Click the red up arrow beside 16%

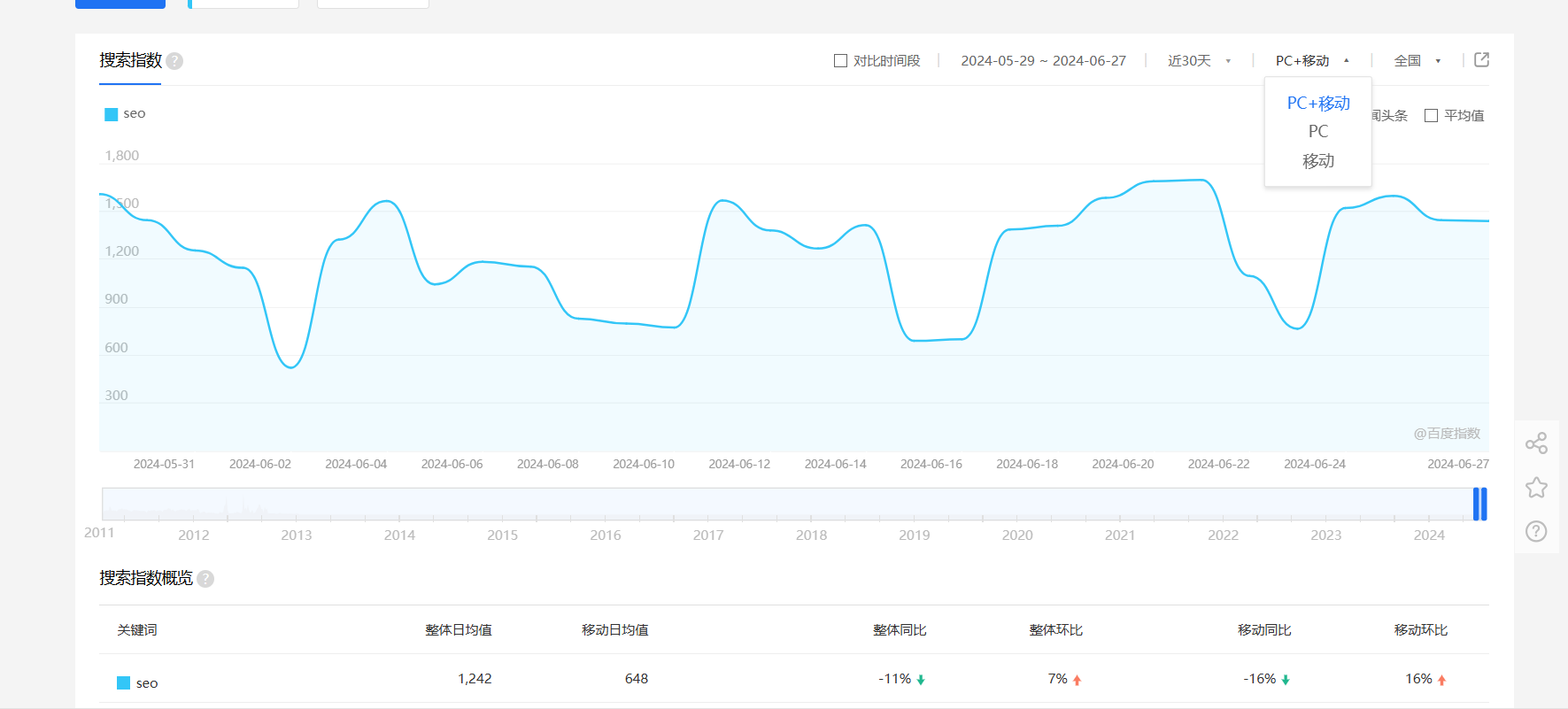1441,680
